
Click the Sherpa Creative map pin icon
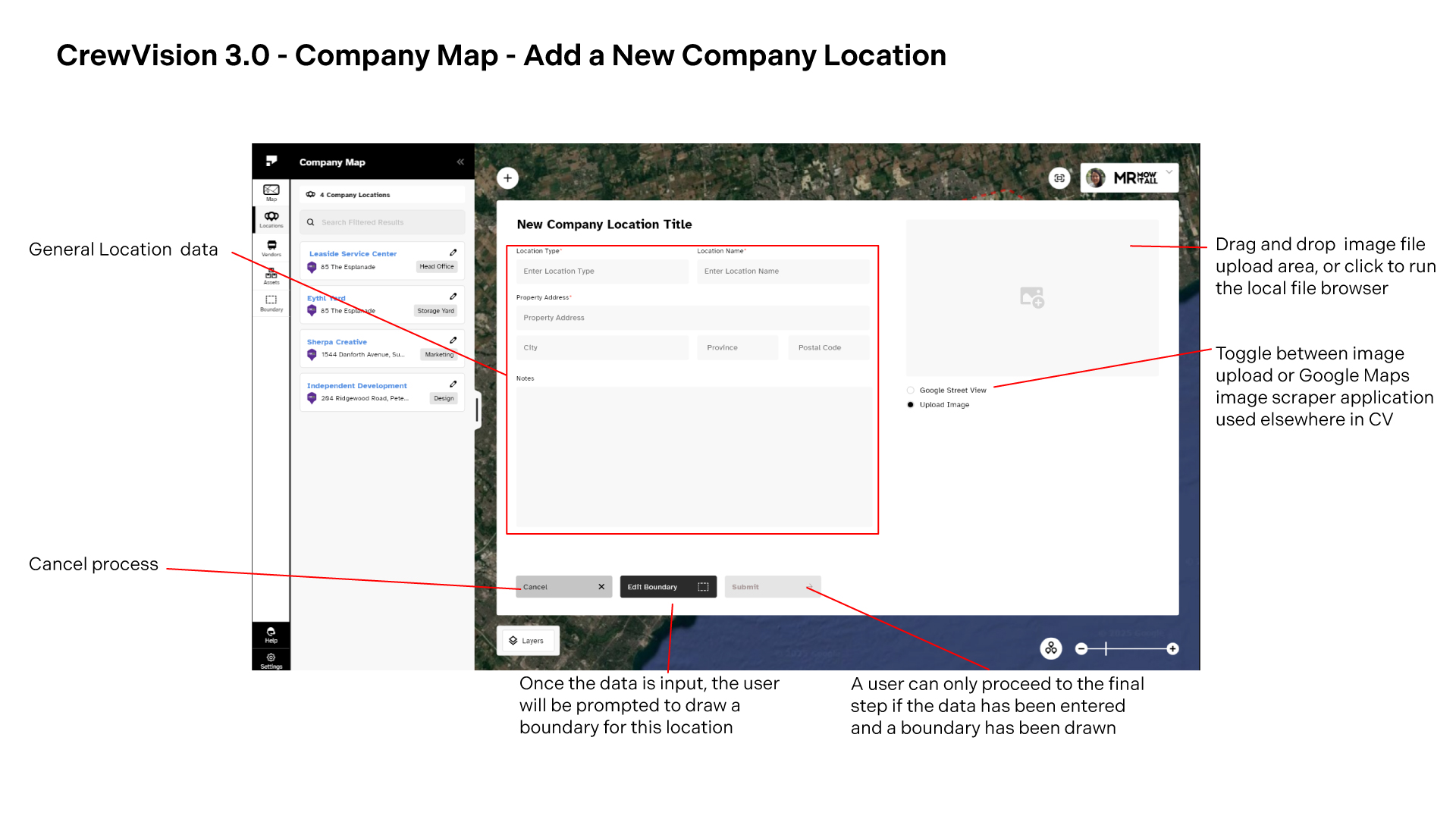(x=312, y=354)
